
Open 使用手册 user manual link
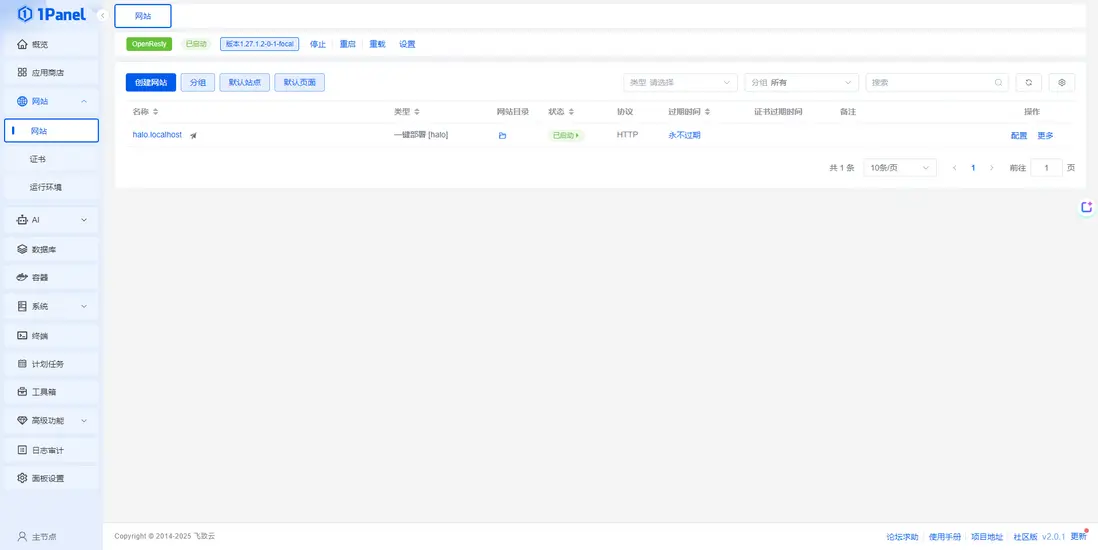pyautogui.click(x=945, y=537)
